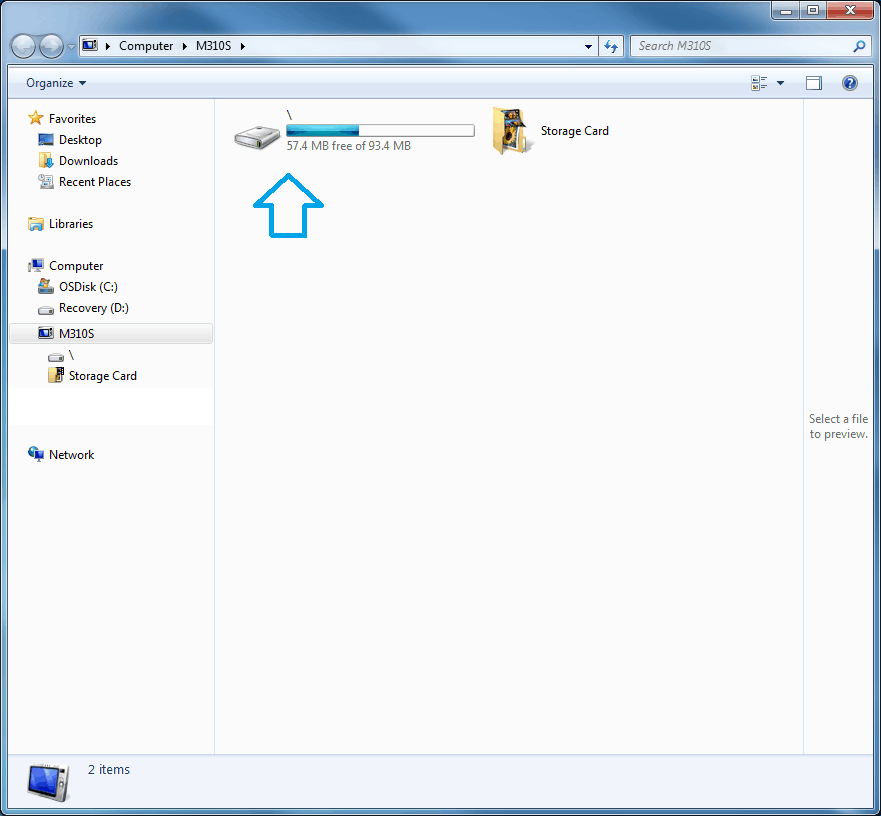
Task: Refresh the M310S folder view
Action: click(611, 45)
